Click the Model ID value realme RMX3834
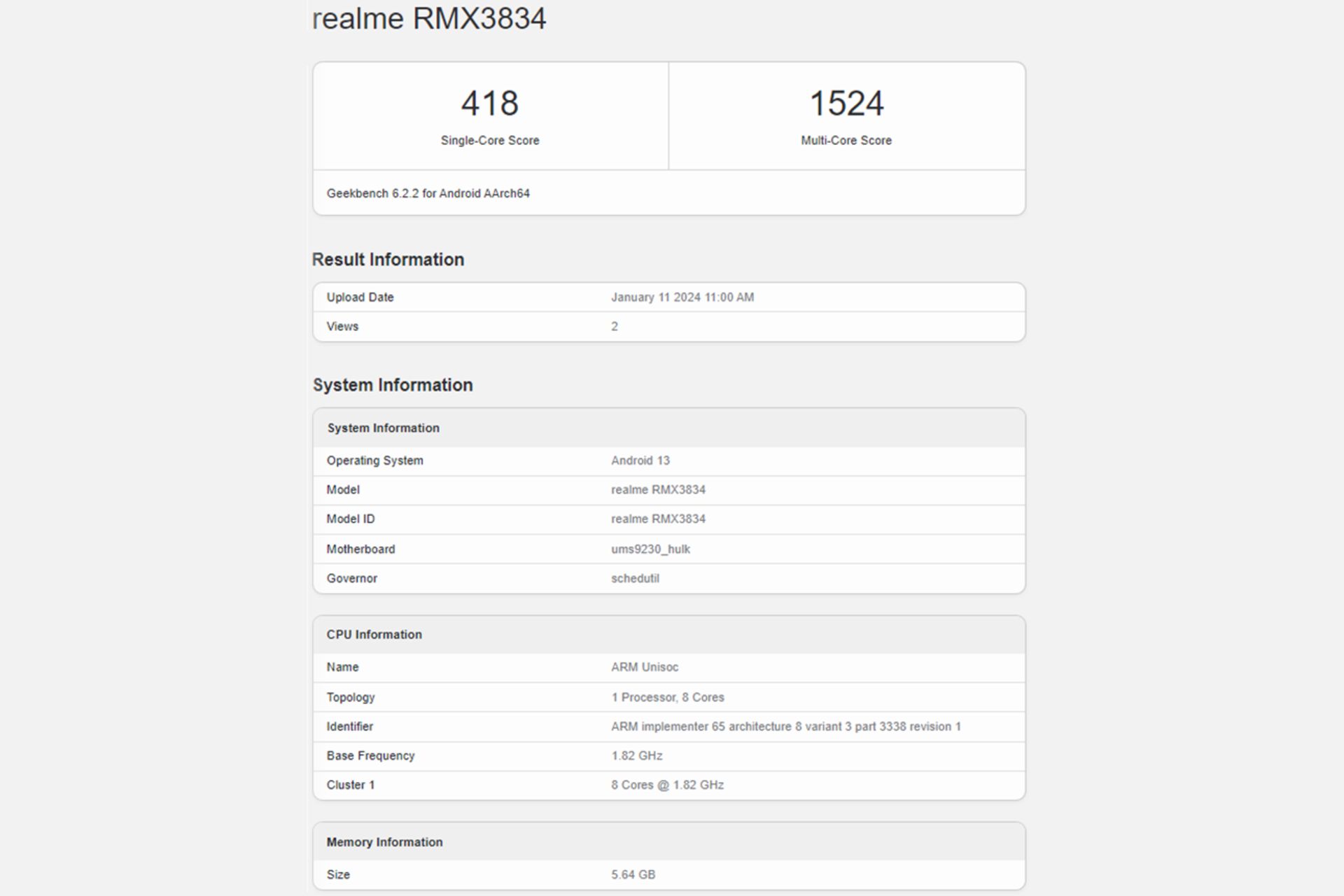Viewport: 1344px width, 896px height. (658, 519)
